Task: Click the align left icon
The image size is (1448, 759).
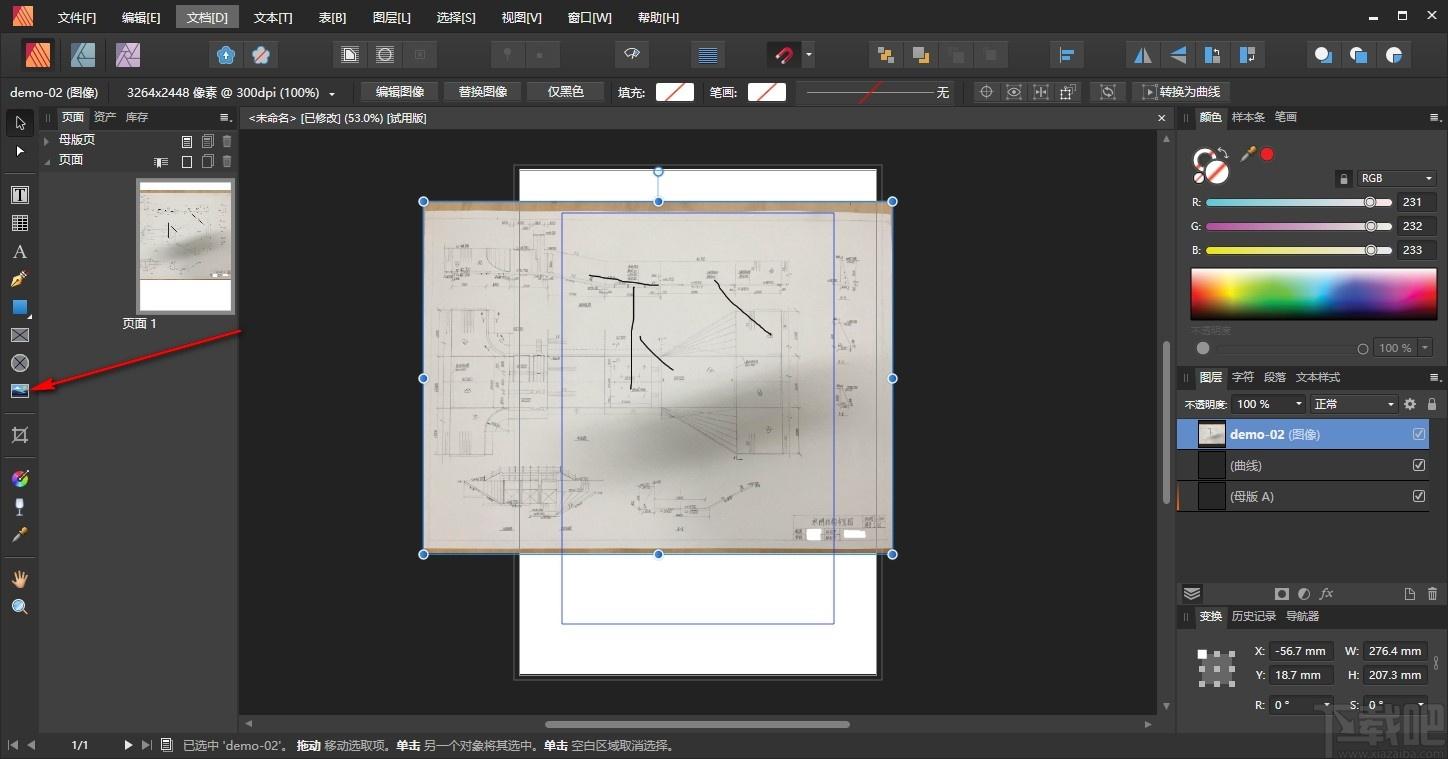Action: coord(1067,54)
